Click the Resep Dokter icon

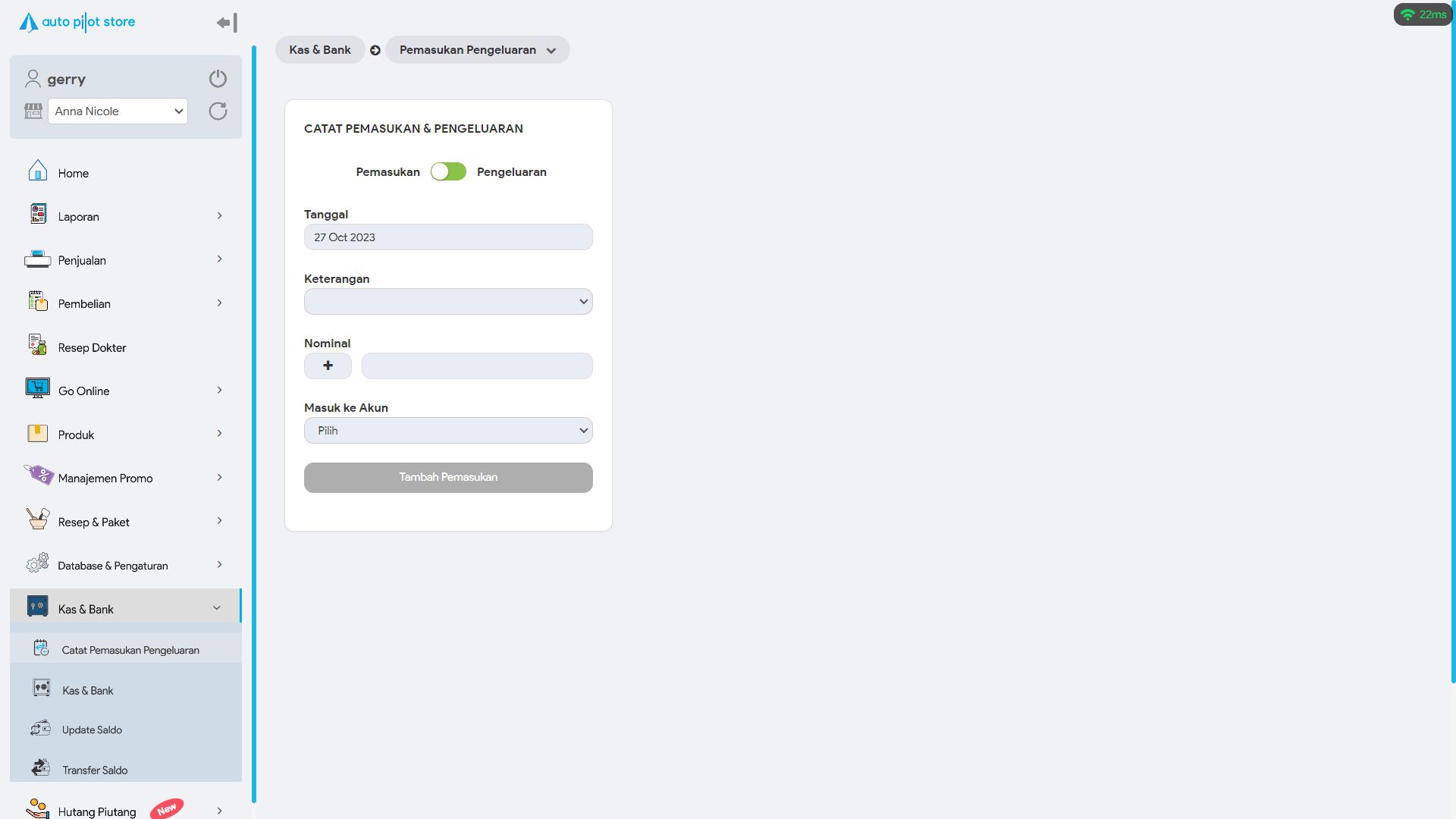[x=37, y=345]
